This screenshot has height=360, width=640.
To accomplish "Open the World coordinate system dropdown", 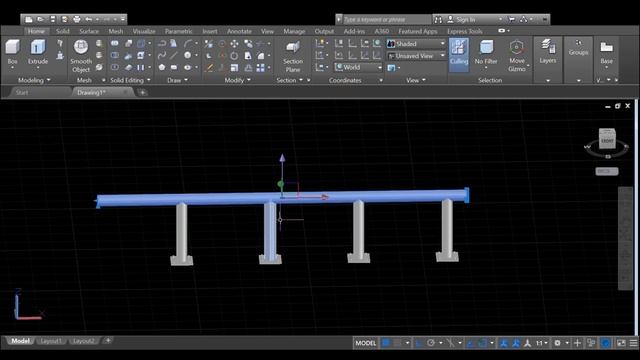I will tap(358, 67).
